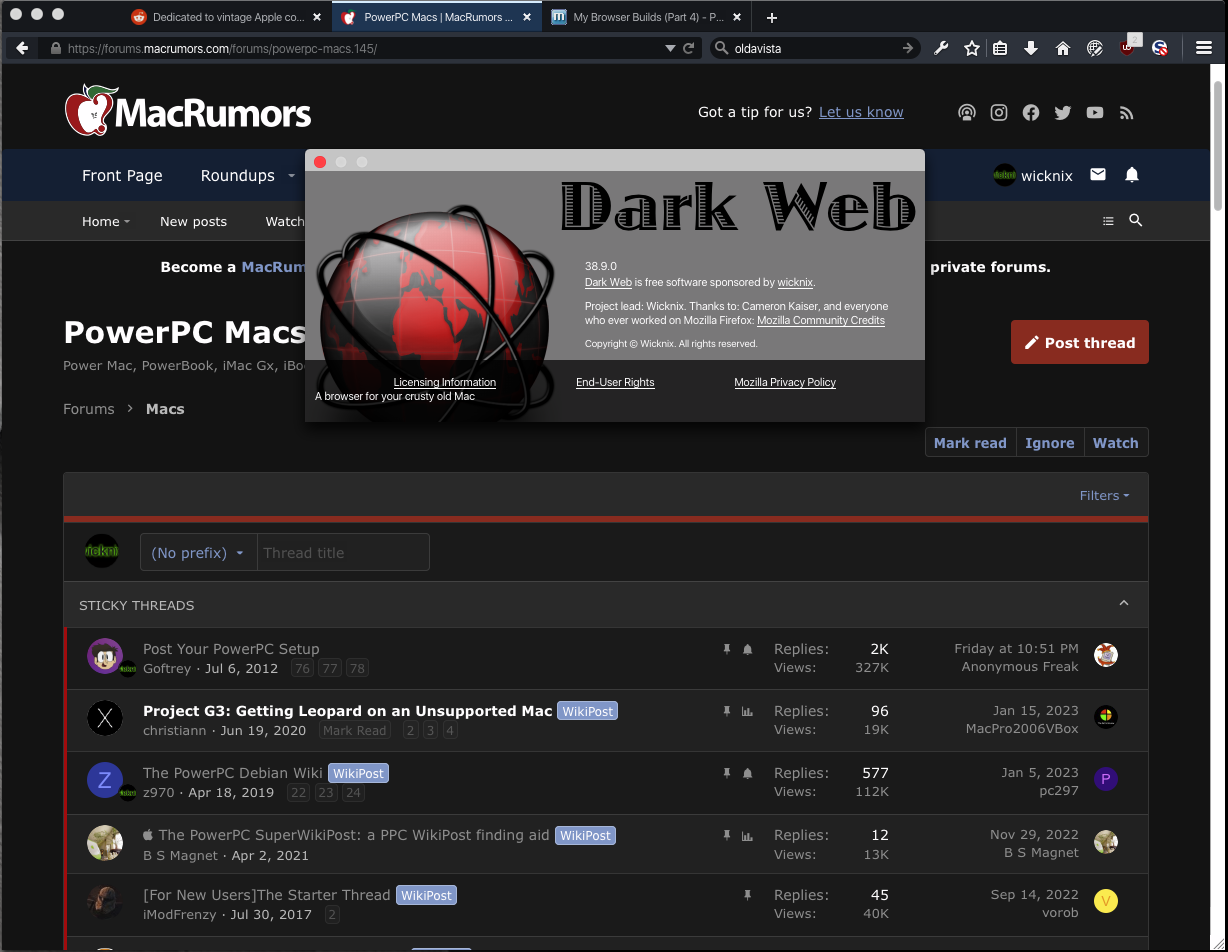Go to page 78 of PowerPC Setup thread
This screenshot has height=952, width=1228.
click(357, 668)
